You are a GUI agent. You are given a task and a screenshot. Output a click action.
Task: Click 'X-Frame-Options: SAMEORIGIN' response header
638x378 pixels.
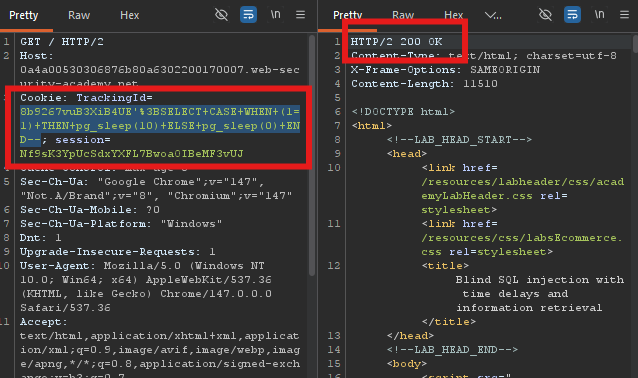(446, 70)
